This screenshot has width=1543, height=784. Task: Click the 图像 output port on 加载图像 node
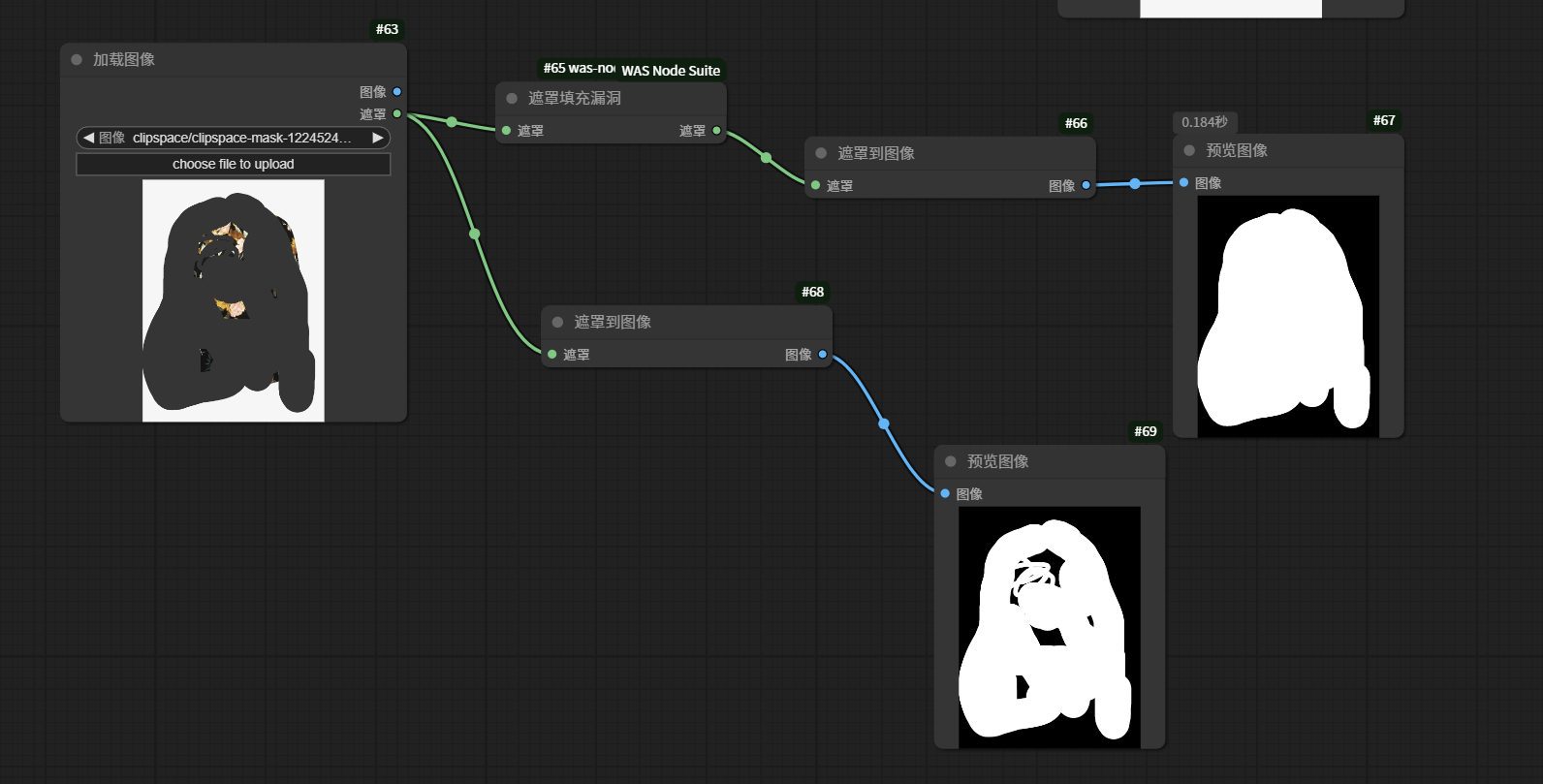397,92
